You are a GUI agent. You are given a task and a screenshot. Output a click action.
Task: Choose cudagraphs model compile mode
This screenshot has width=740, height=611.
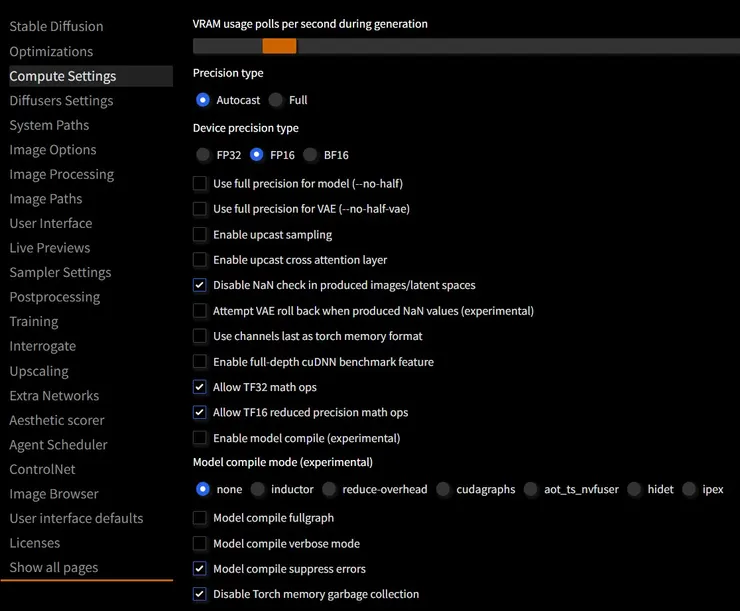[x=444, y=490]
